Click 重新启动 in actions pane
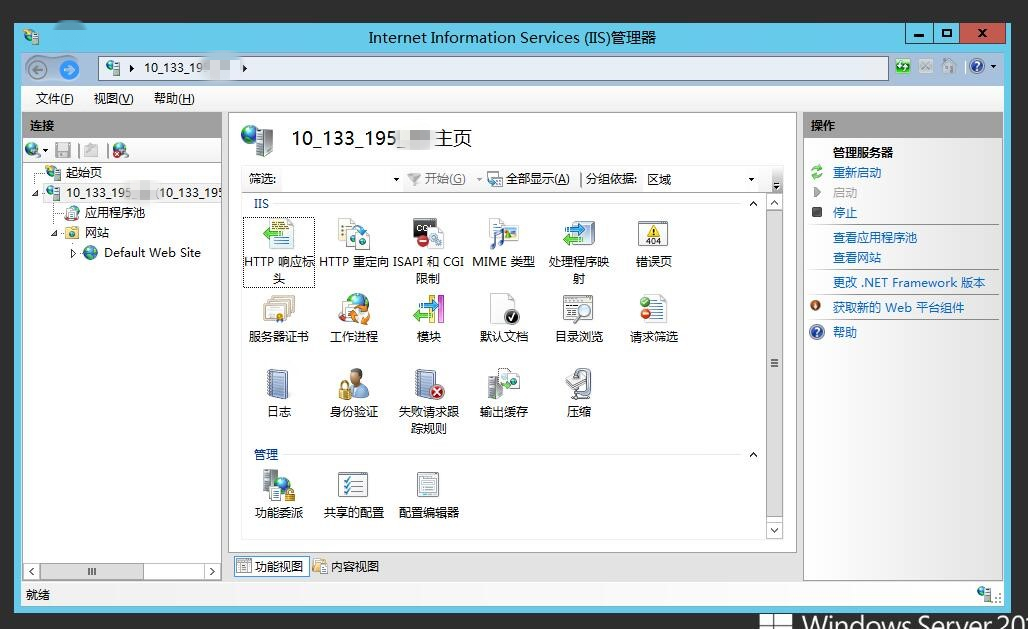Screen dimensions: 1028x629 tap(857, 172)
